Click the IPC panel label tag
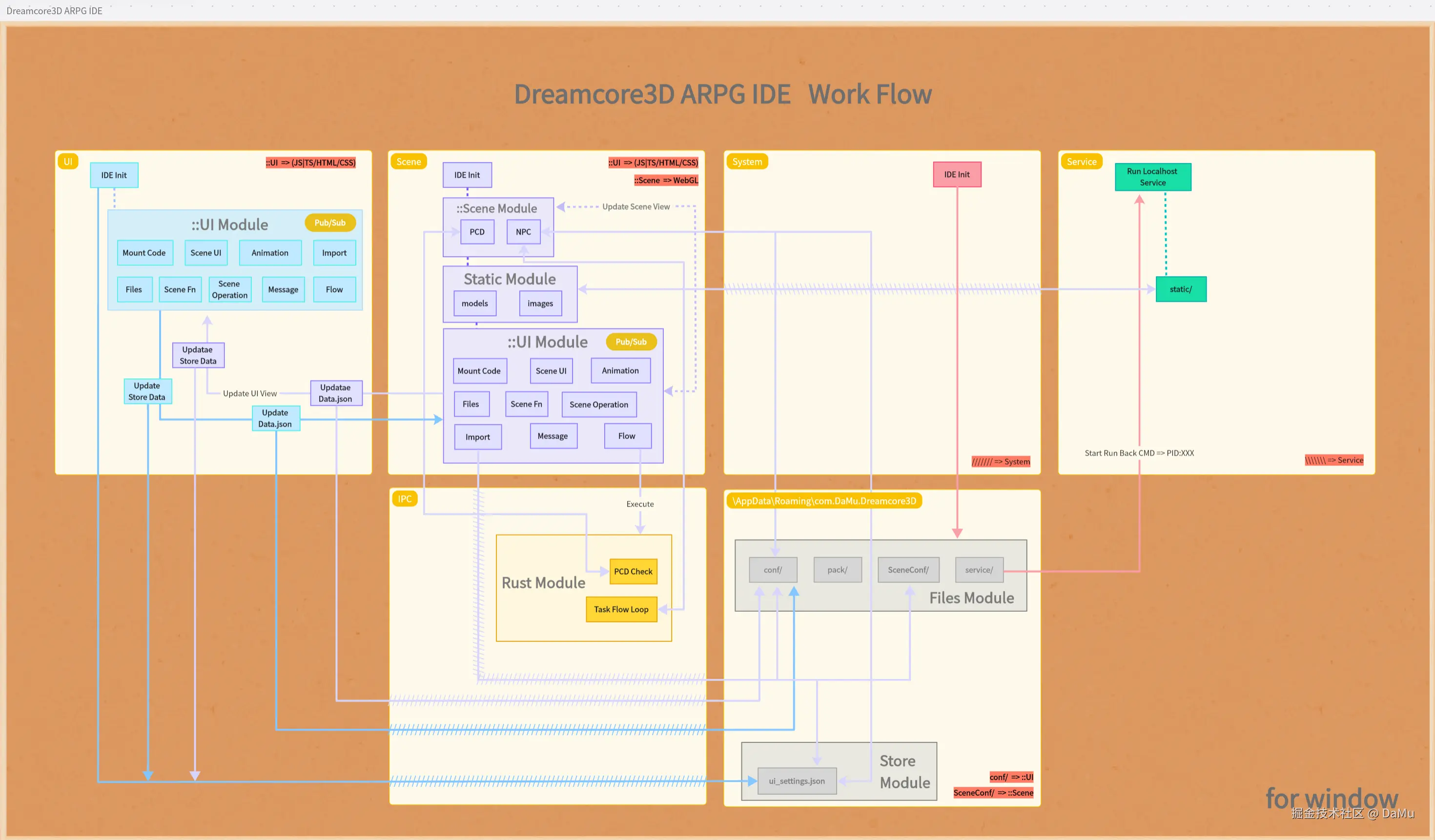 404,499
